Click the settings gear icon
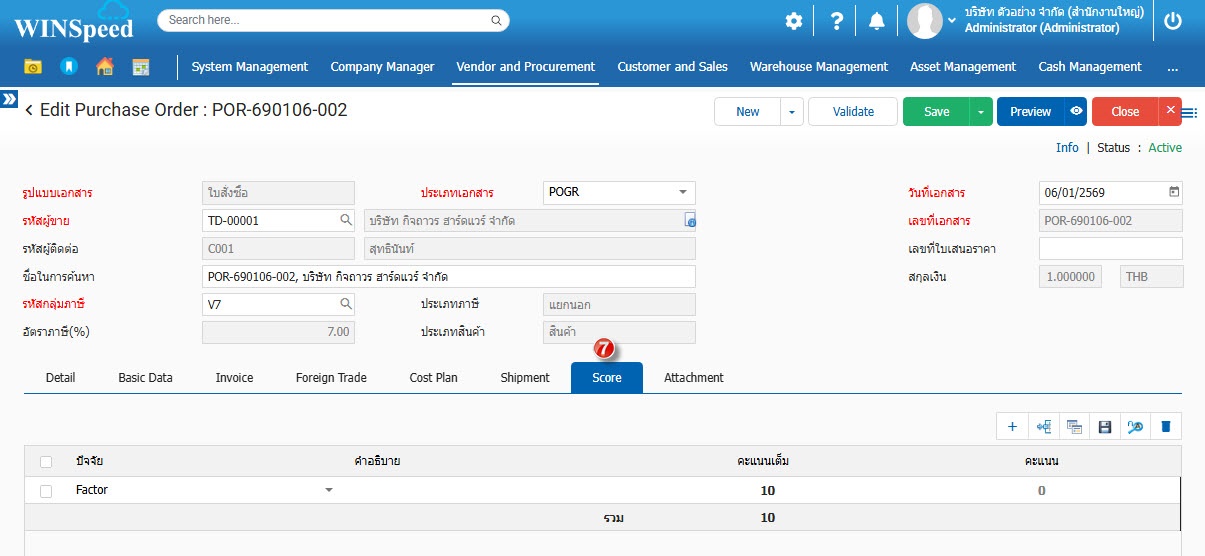Image resolution: width=1205 pixels, height=556 pixels. [x=793, y=21]
